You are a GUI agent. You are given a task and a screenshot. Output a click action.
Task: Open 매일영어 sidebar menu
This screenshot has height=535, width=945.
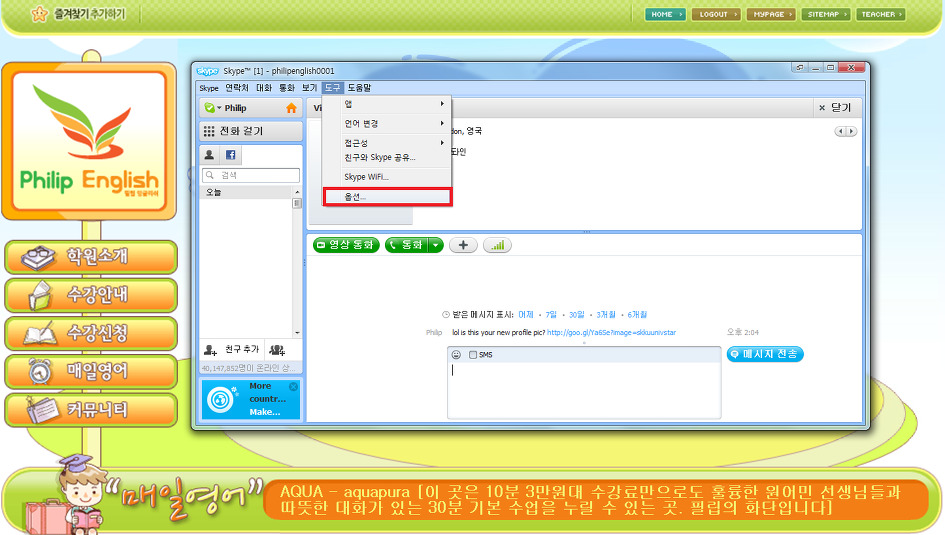click(x=91, y=371)
